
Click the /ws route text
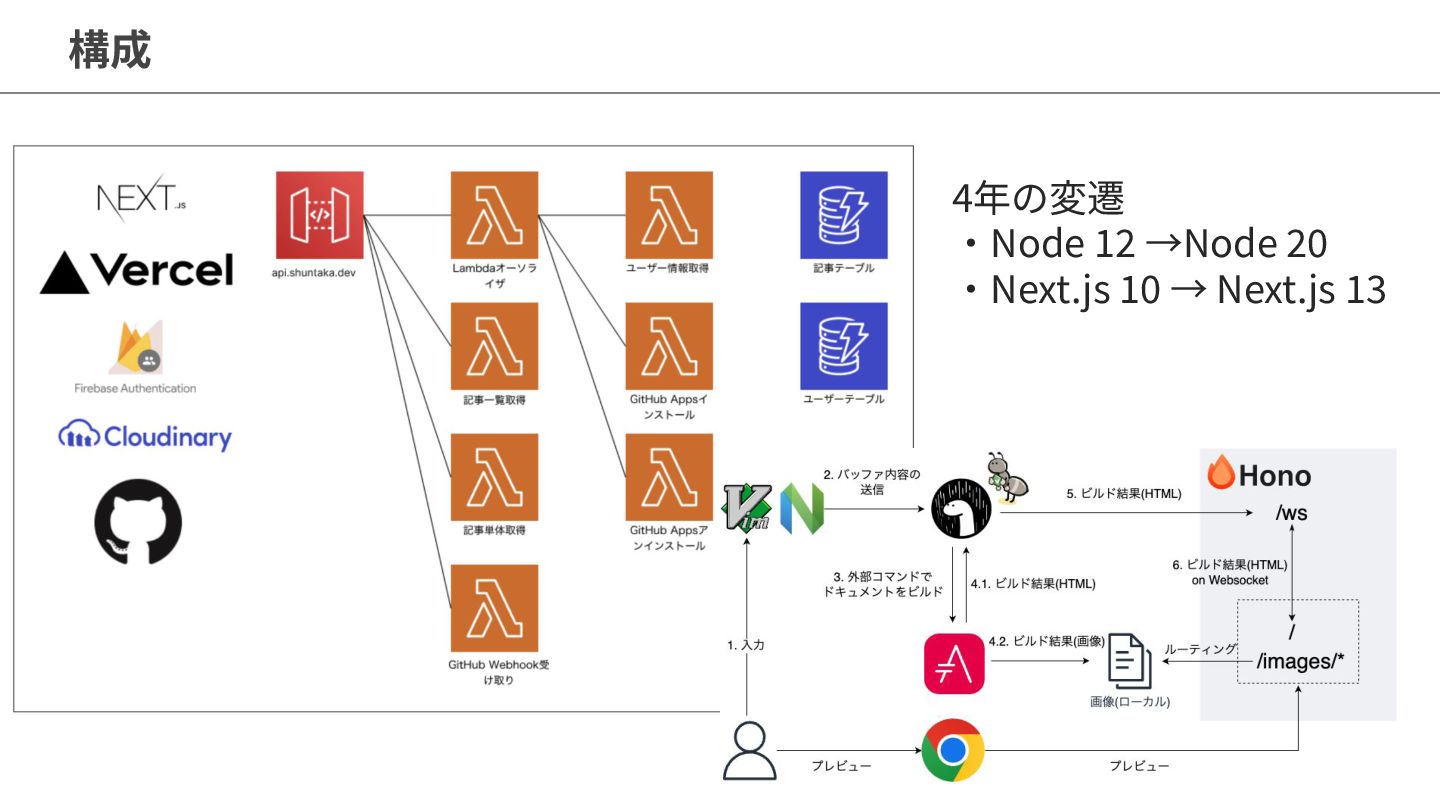click(x=1291, y=514)
